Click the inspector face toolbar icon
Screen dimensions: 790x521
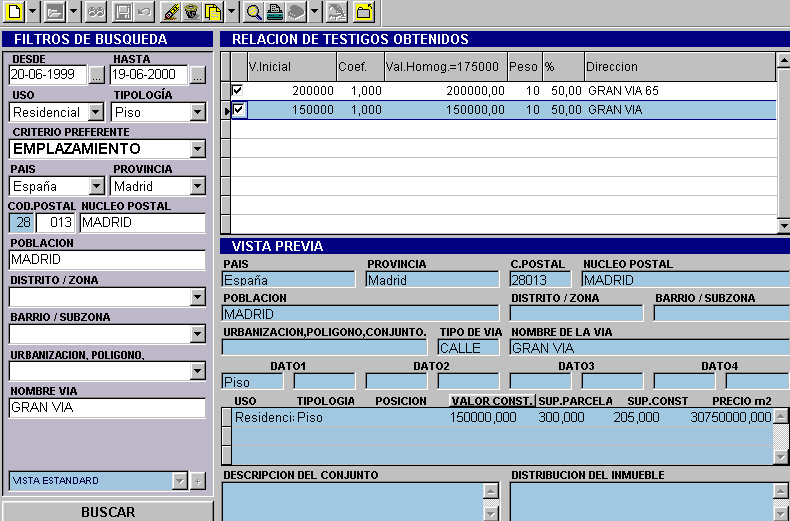click(x=192, y=12)
